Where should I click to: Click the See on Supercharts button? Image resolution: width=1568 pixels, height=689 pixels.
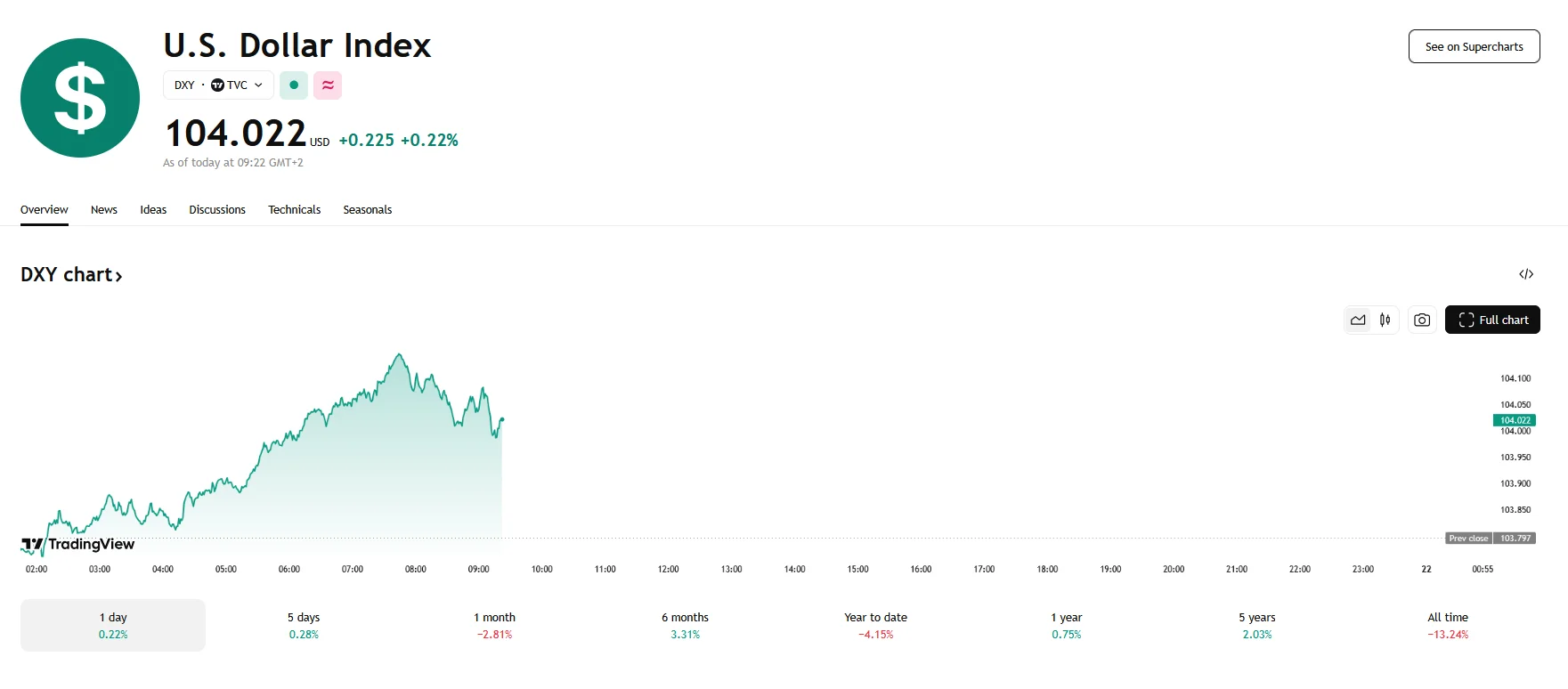tap(1474, 47)
